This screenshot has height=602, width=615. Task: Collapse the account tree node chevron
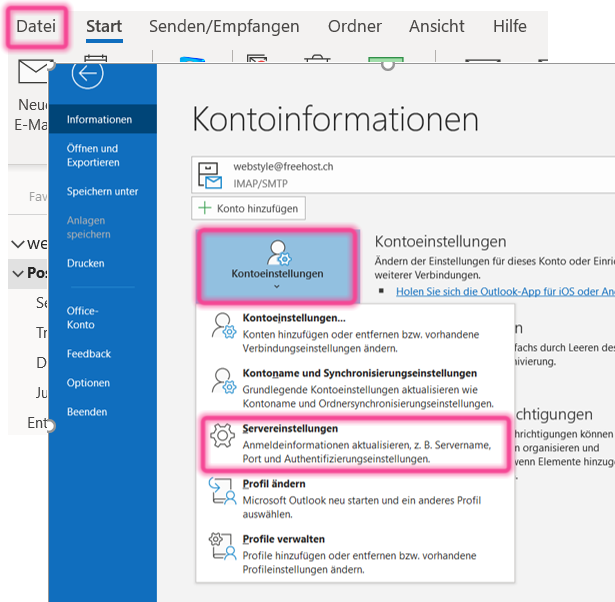point(17,243)
